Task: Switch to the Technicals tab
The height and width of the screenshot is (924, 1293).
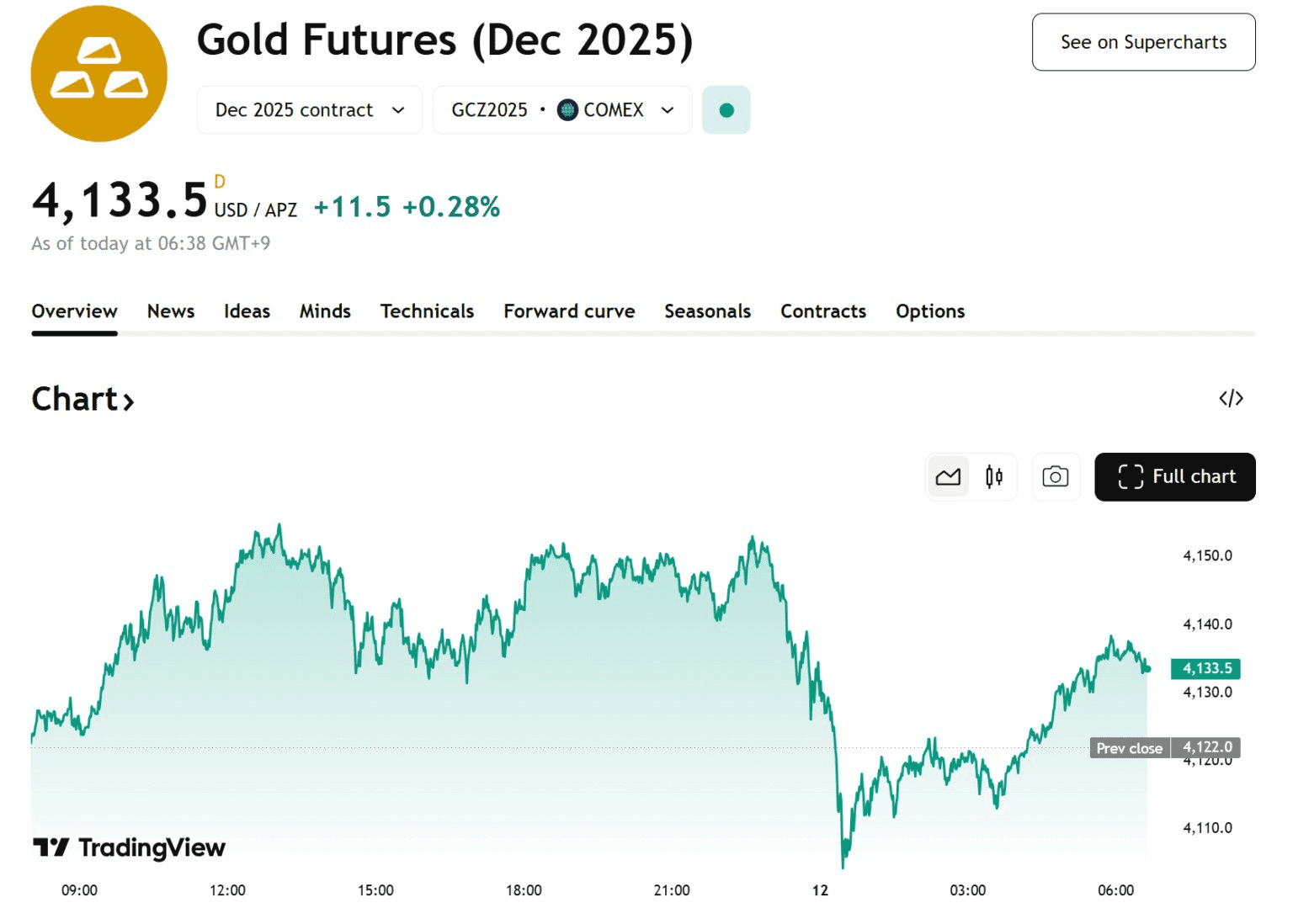Action: click(427, 311)
